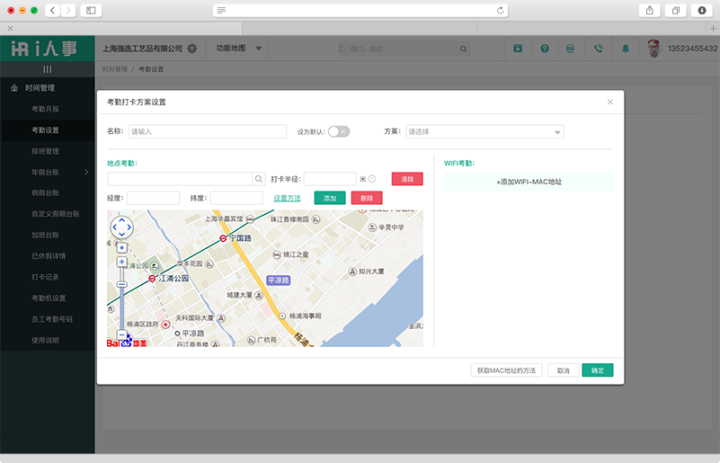The height and width of the screenshot is (463, 720).
Task: Click the green 添加 button
Action: click(x=330, y=198)
